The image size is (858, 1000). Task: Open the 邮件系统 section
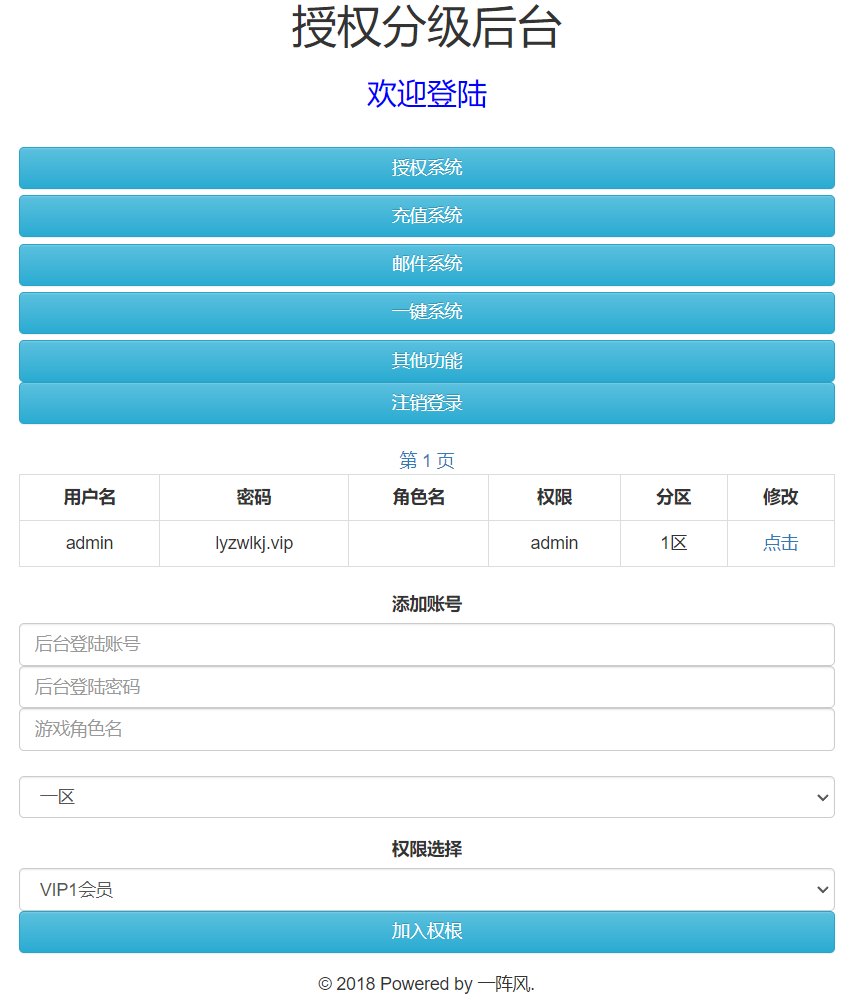(x=427, y=264)
